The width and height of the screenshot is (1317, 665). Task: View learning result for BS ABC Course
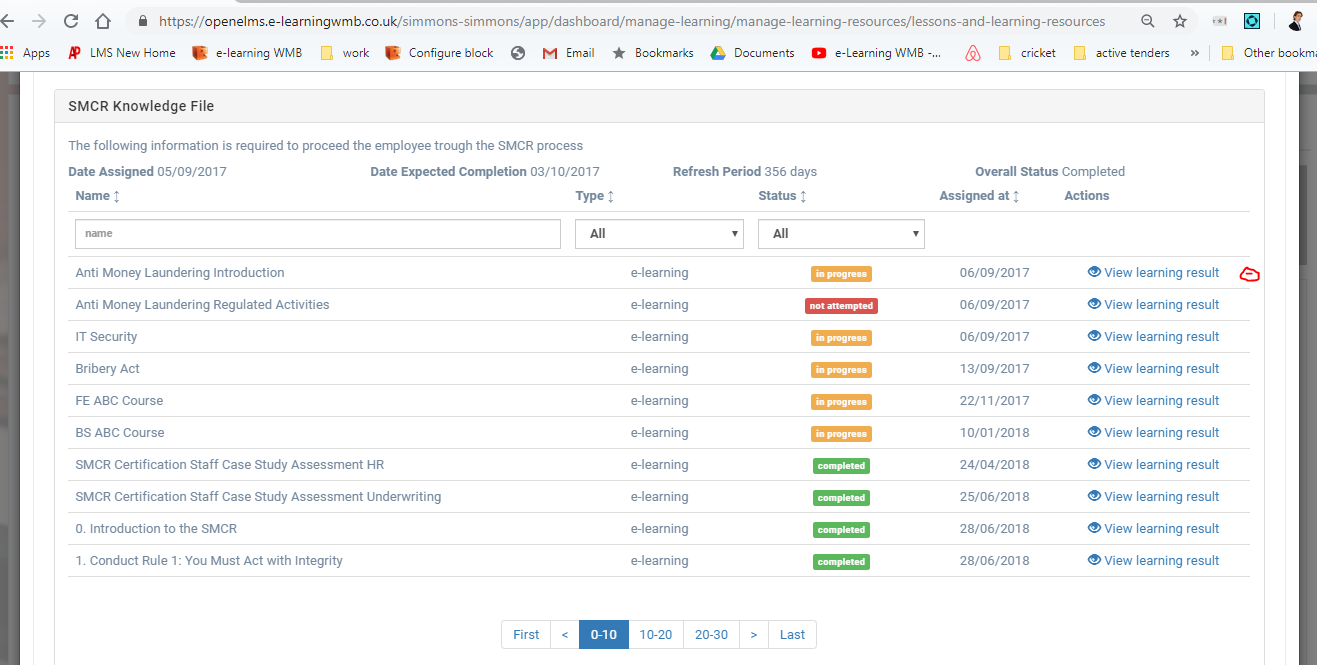point(1153,432)
